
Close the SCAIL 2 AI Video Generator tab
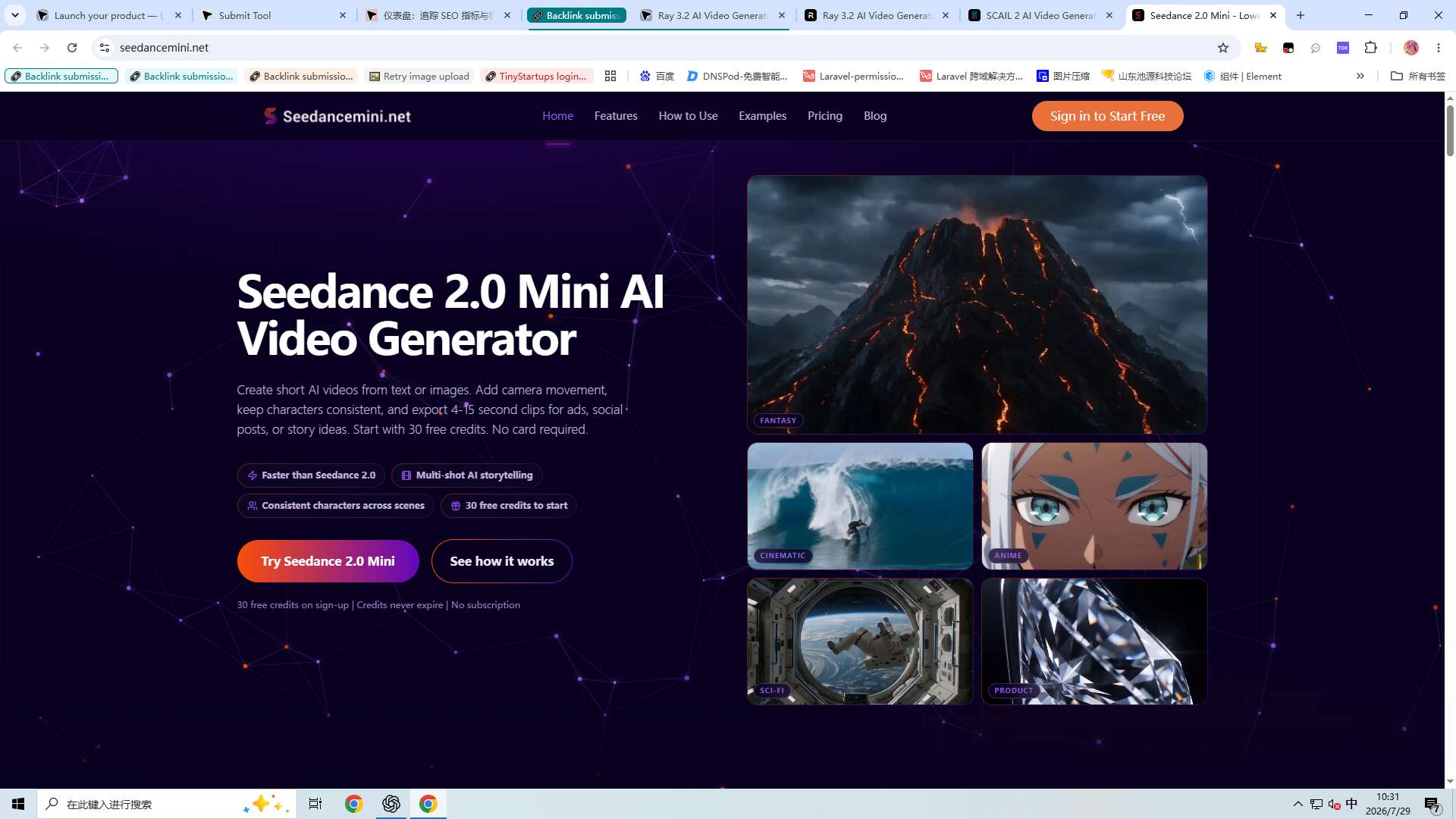pyautogui.click(x=1109, y=15)
